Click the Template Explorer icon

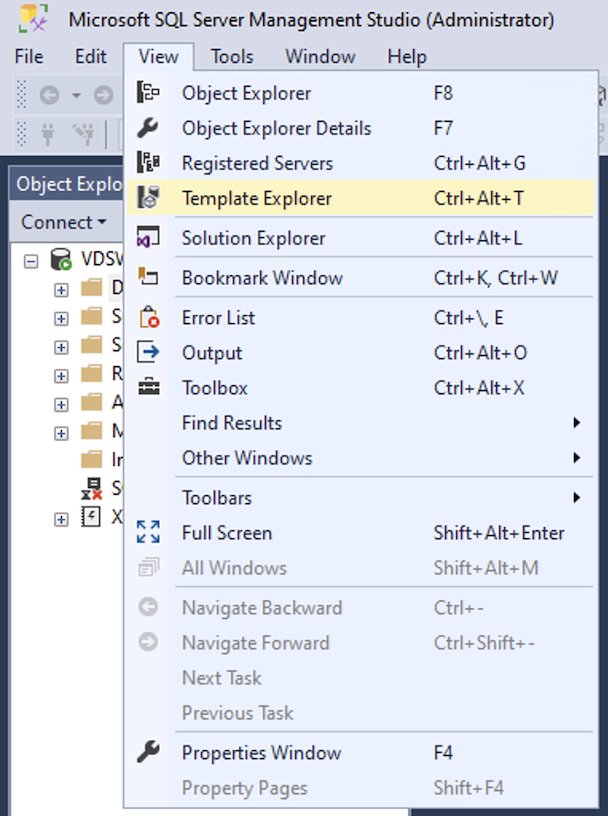pos(148,198)
